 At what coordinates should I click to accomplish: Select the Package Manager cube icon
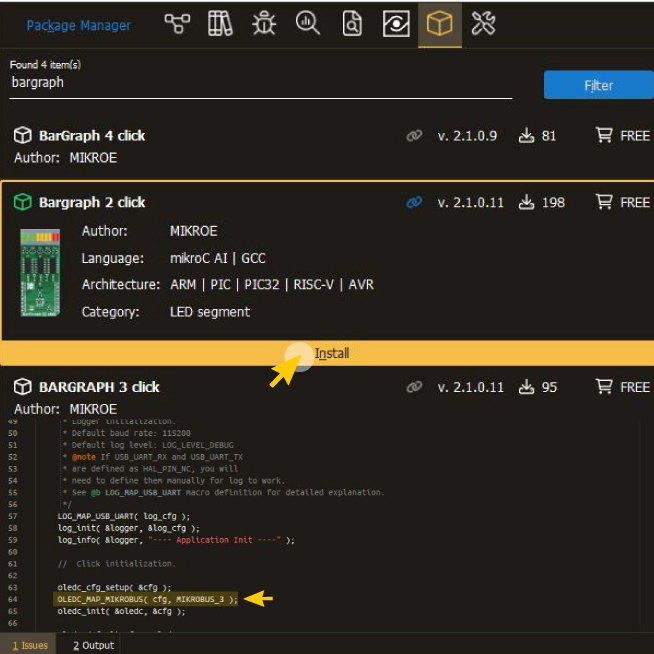[x=440, y=23]
